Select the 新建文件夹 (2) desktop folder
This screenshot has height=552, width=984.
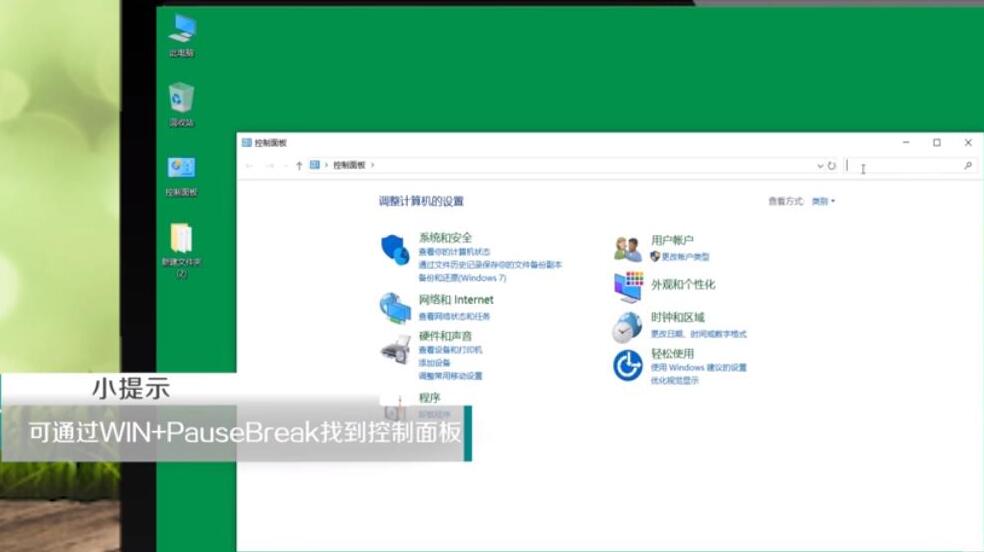click(x=181, y=238)
